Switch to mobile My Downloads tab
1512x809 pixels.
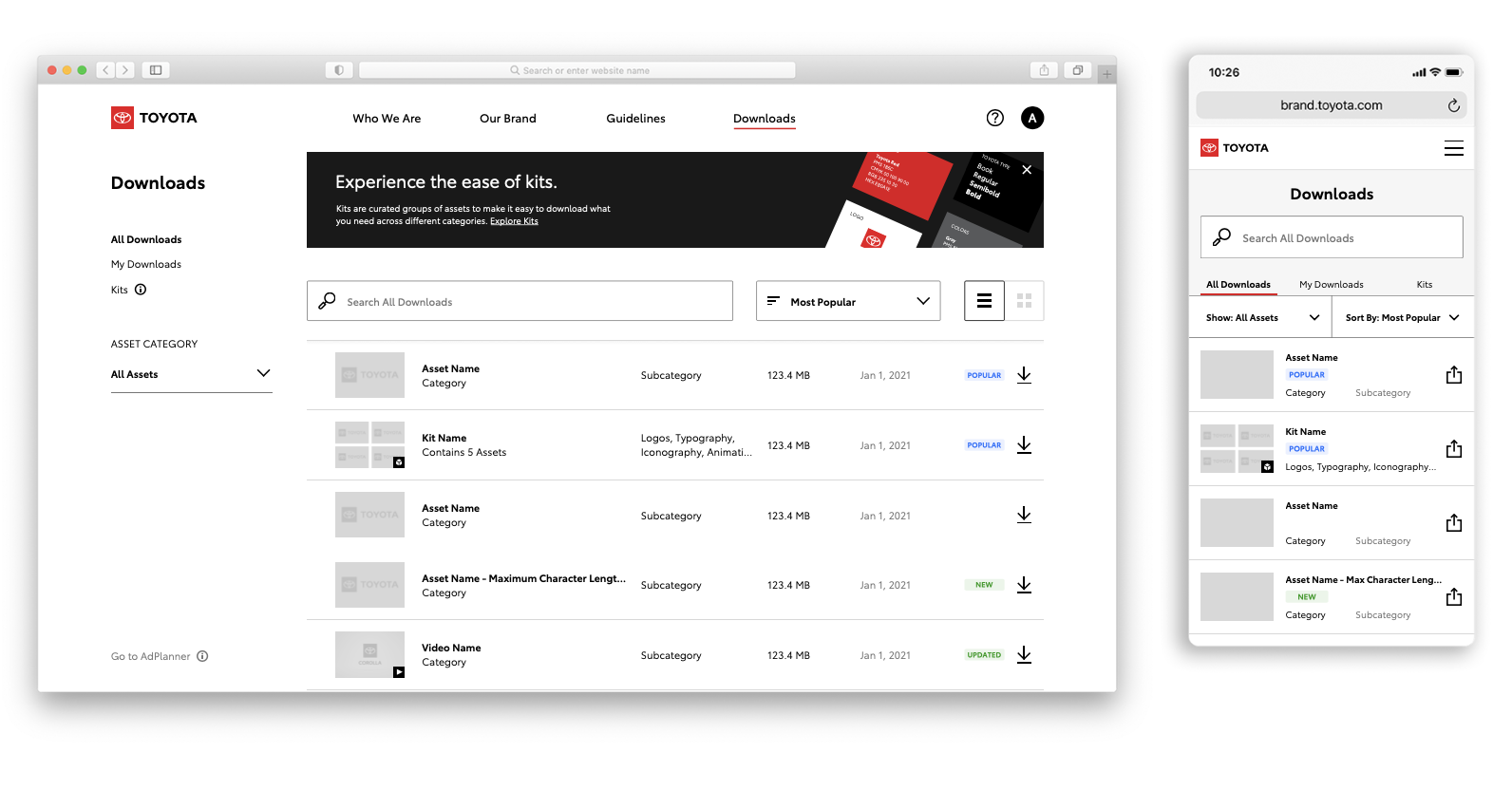point(1331,284)
